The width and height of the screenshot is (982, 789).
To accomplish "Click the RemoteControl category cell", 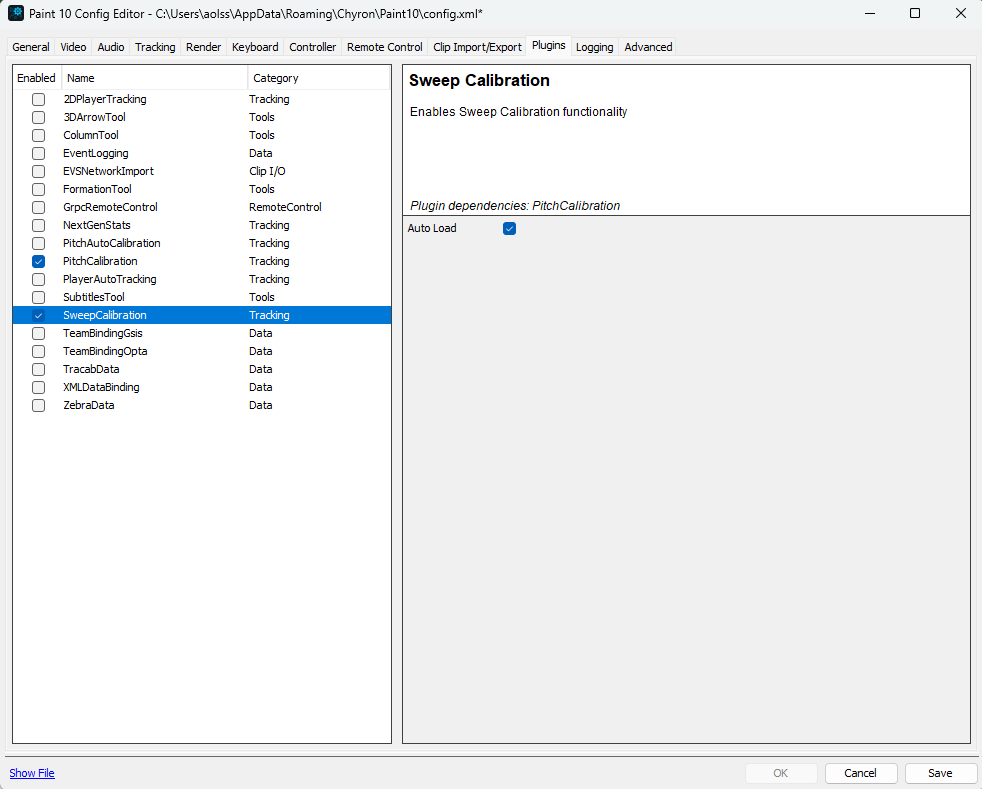I will pyautogui.click(x=285, y=207).
